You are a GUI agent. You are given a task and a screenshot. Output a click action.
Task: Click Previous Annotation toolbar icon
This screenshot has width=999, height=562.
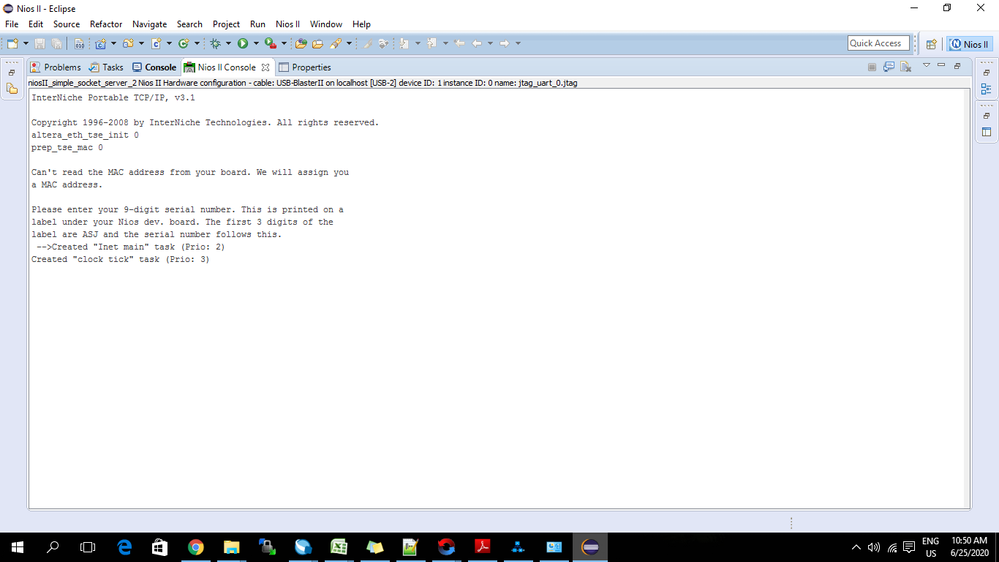pyautogui.click(x=431, y=43)
